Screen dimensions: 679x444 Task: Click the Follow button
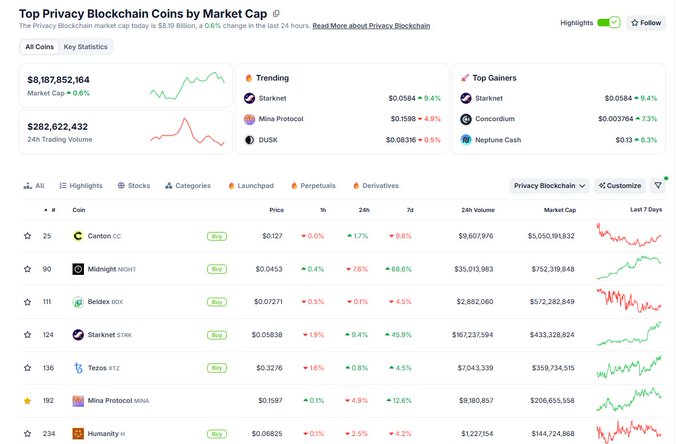click(x=646, y=23)
